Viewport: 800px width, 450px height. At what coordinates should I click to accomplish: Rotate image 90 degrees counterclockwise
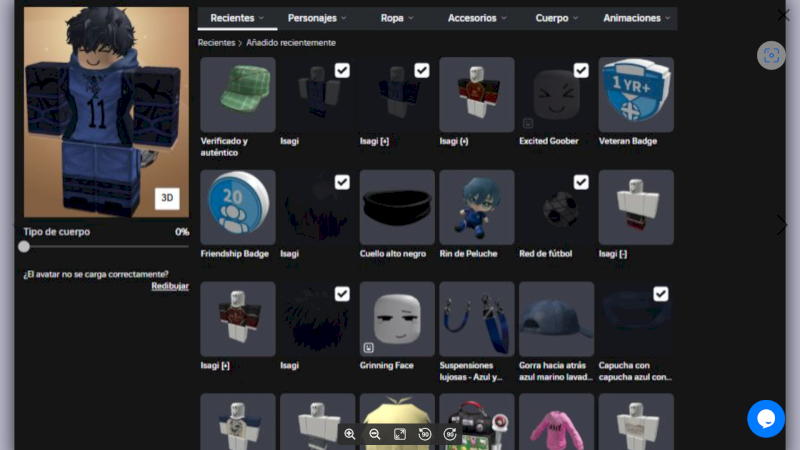coord(424,434)
